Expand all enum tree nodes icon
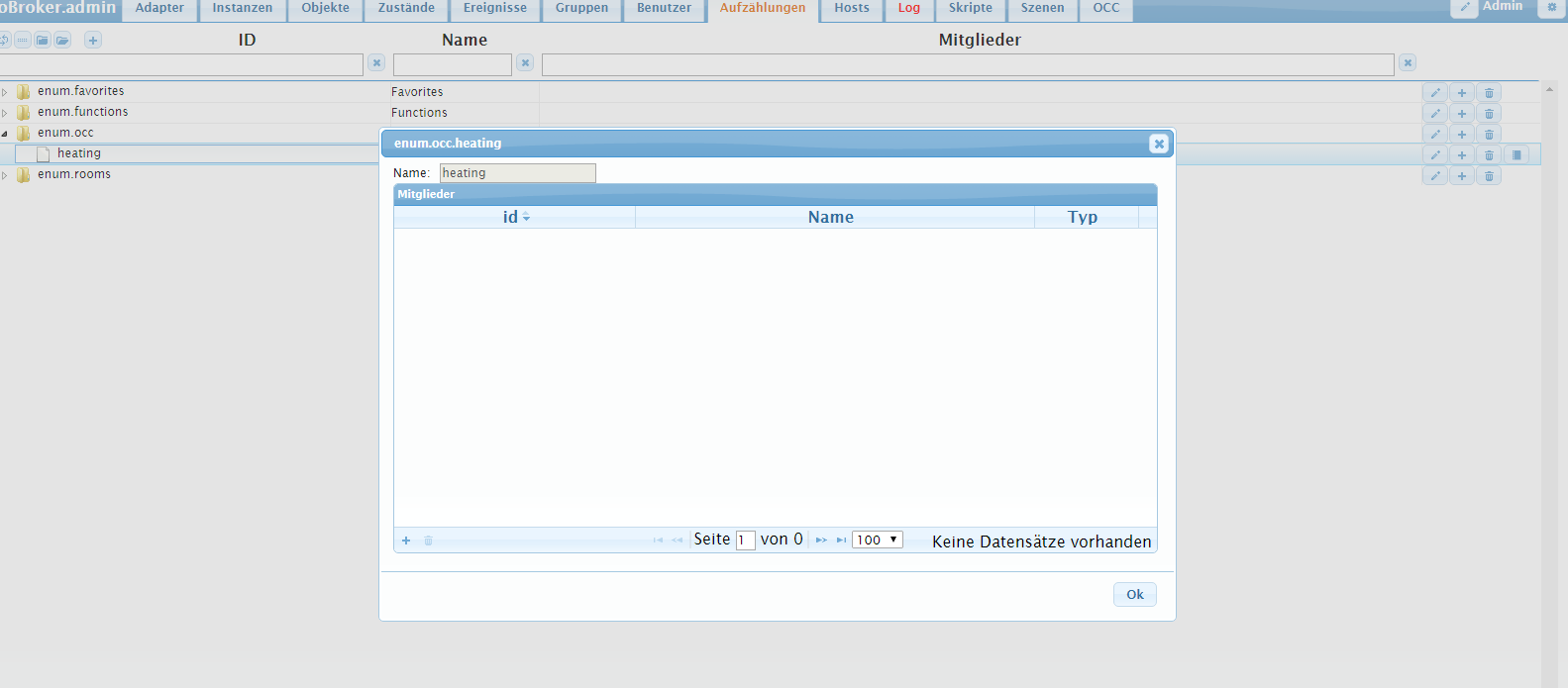Screen dimensions: 1568x688 pyautogui.click(x=62, y=41)
